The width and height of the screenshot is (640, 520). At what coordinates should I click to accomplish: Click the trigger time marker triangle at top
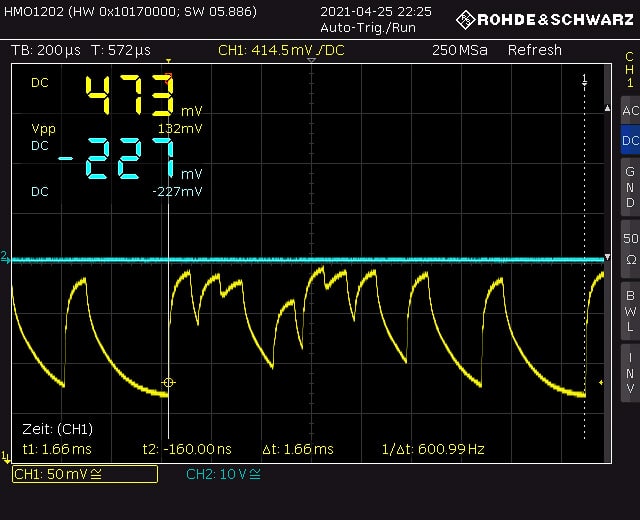(312, 63)
